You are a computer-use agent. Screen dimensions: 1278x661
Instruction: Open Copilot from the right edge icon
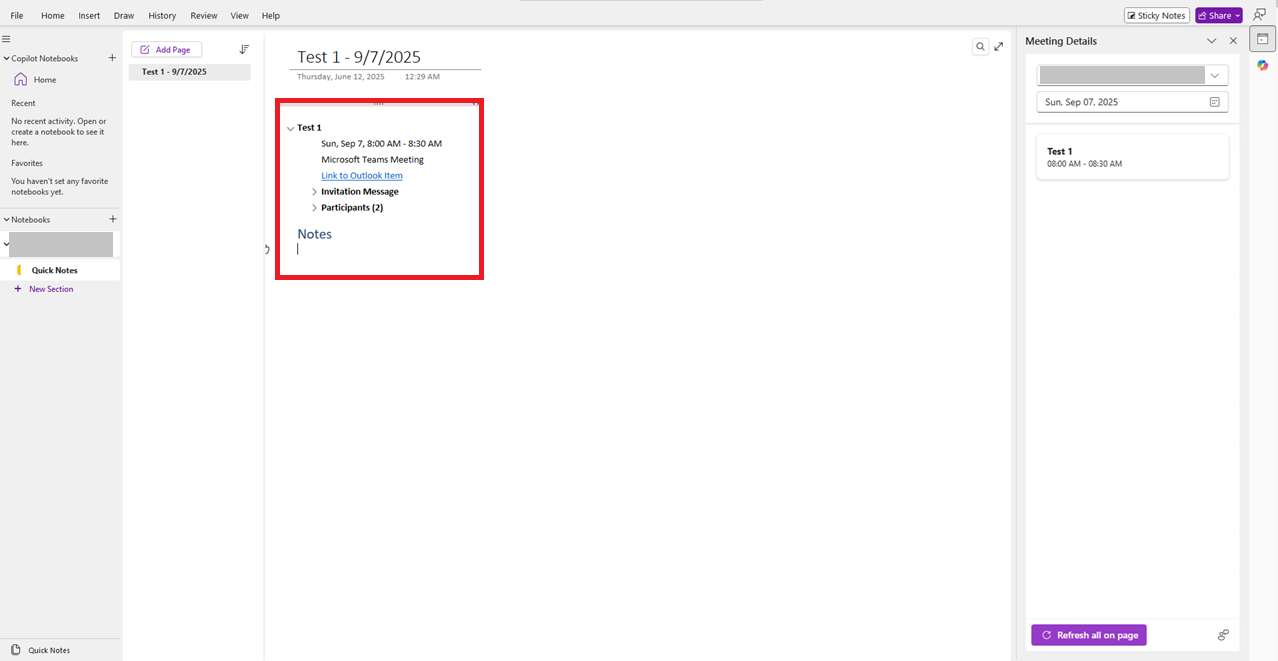1262,65
